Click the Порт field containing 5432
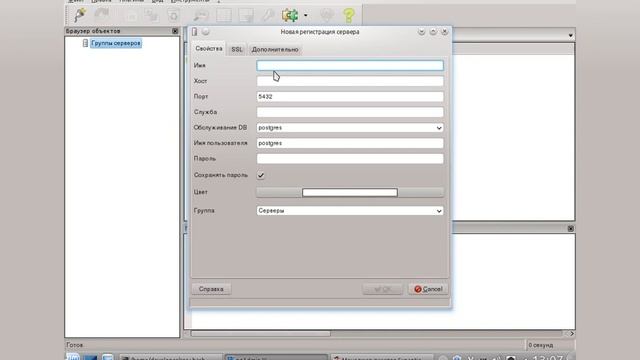 (350, 96)
